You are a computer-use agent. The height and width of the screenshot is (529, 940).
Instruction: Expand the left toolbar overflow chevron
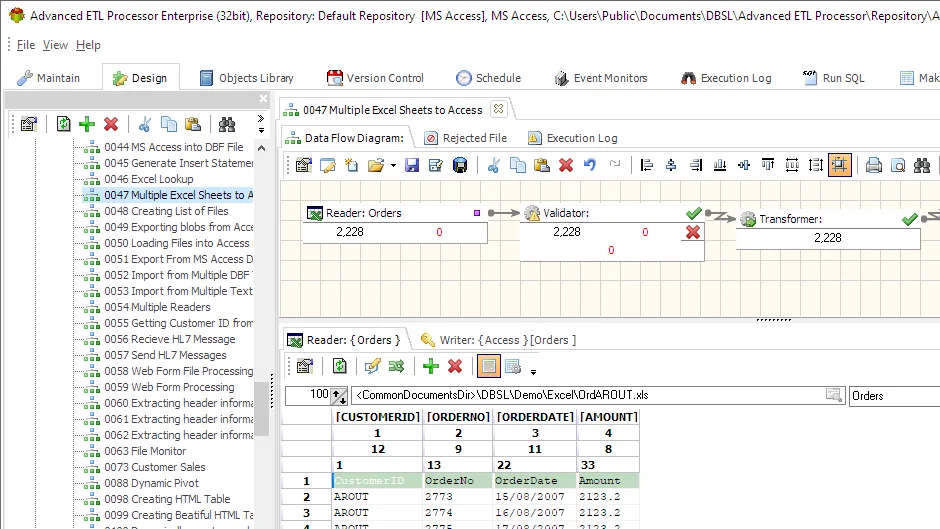261,119
